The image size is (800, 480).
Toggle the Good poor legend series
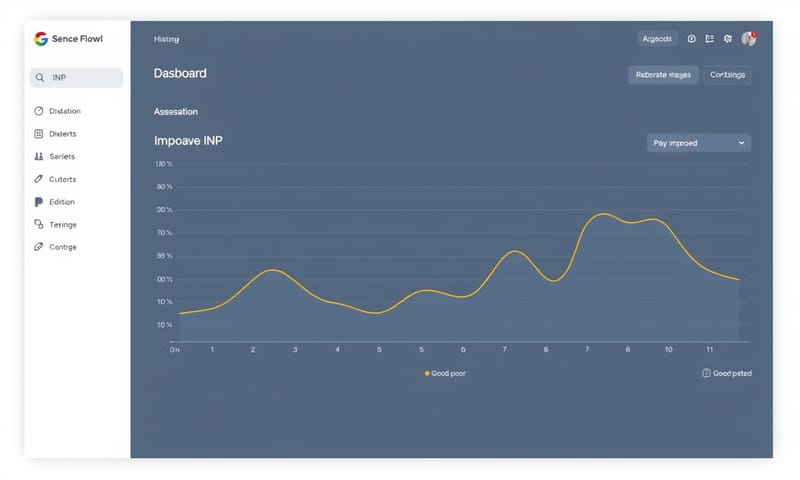click(445, 373)
